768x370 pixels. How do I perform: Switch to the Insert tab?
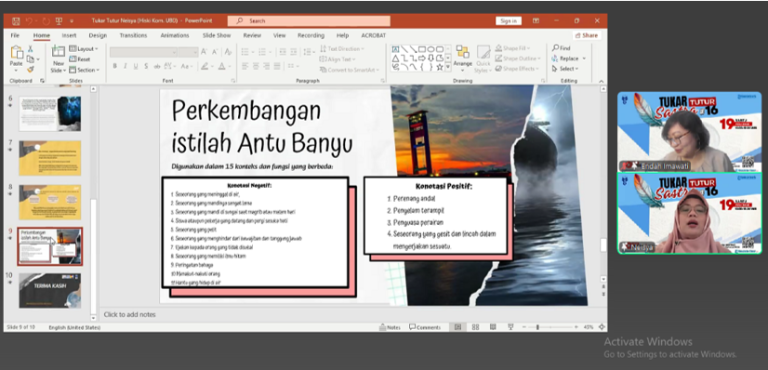tap(69, 36)
